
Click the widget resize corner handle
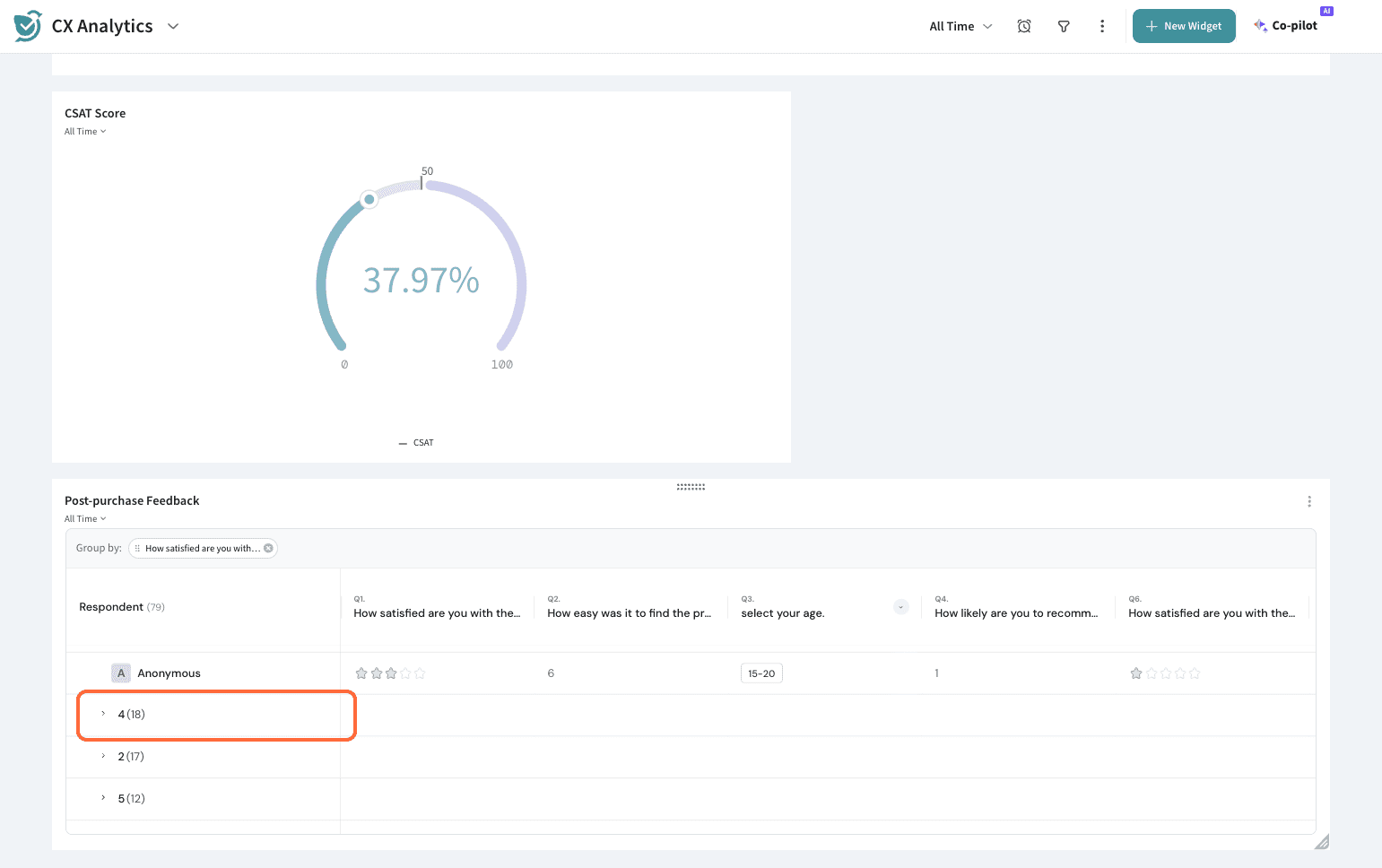(x=1322, y=841)
